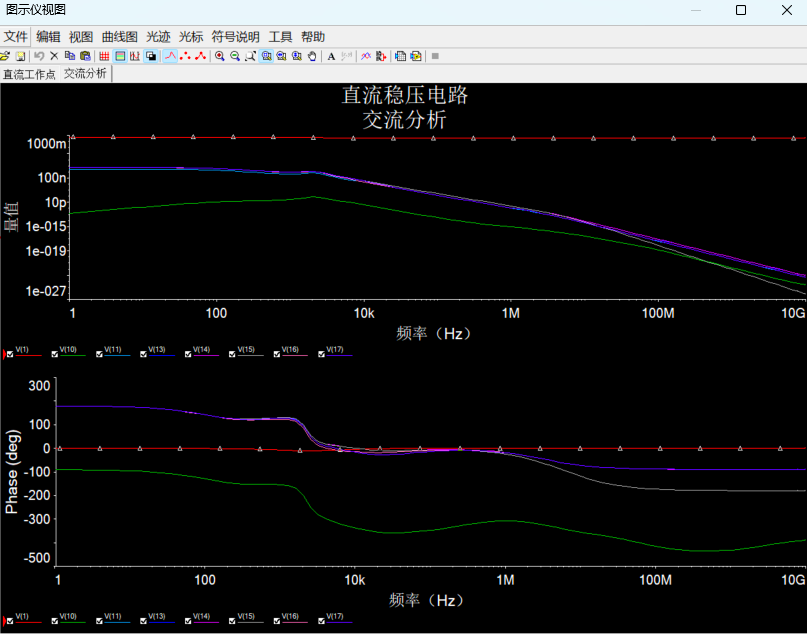Uncheck V(16) in magnitude plot legend
Image resolution: width=807 pixels, height=634 pixels.
pos(277,354)
